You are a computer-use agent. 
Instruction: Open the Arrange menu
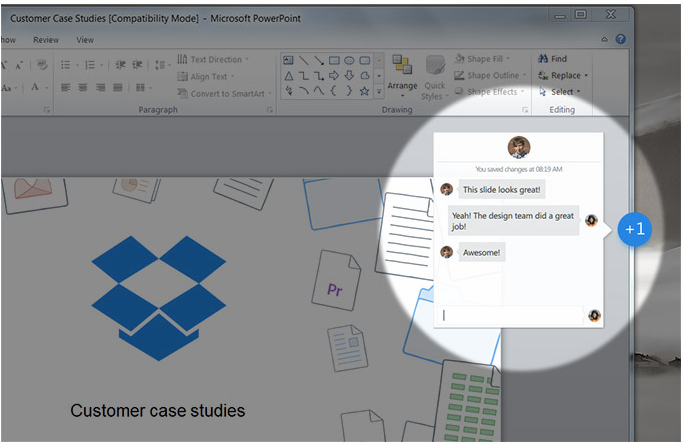point(402,76)
